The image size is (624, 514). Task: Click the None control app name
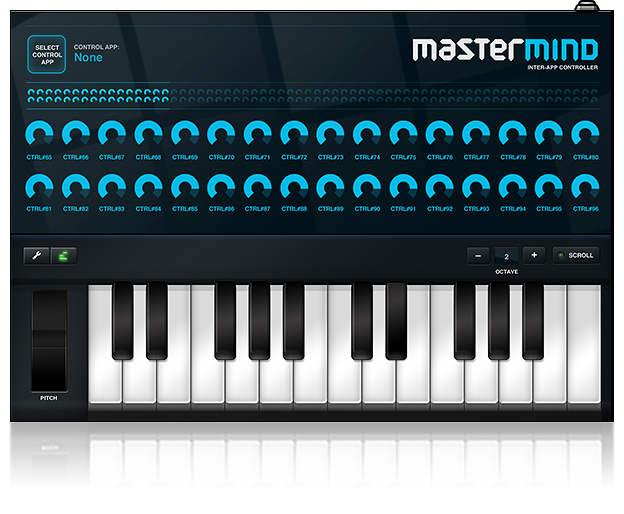point(88,58)
